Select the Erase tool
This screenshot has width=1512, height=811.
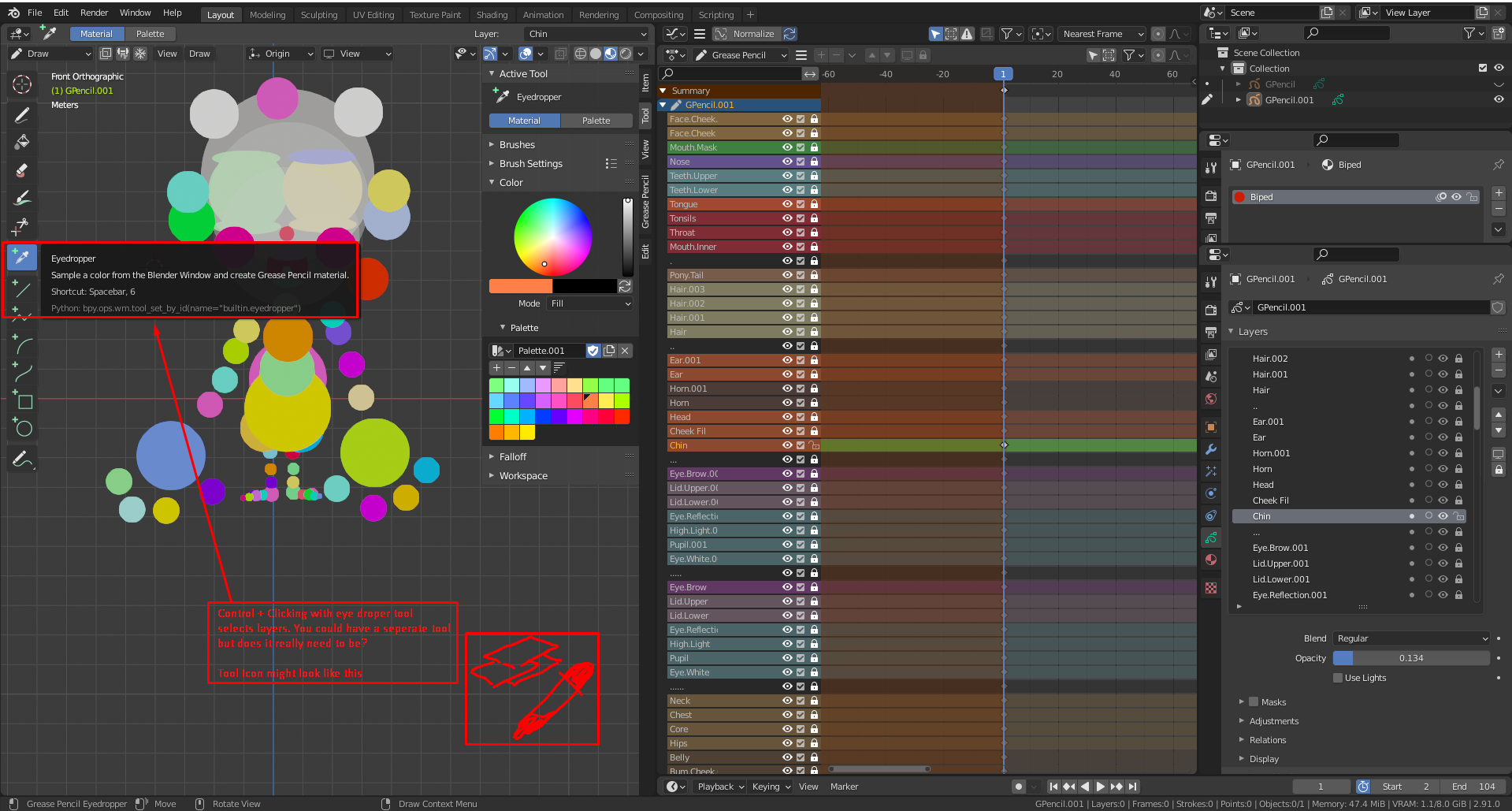click(x=22, y=170)
